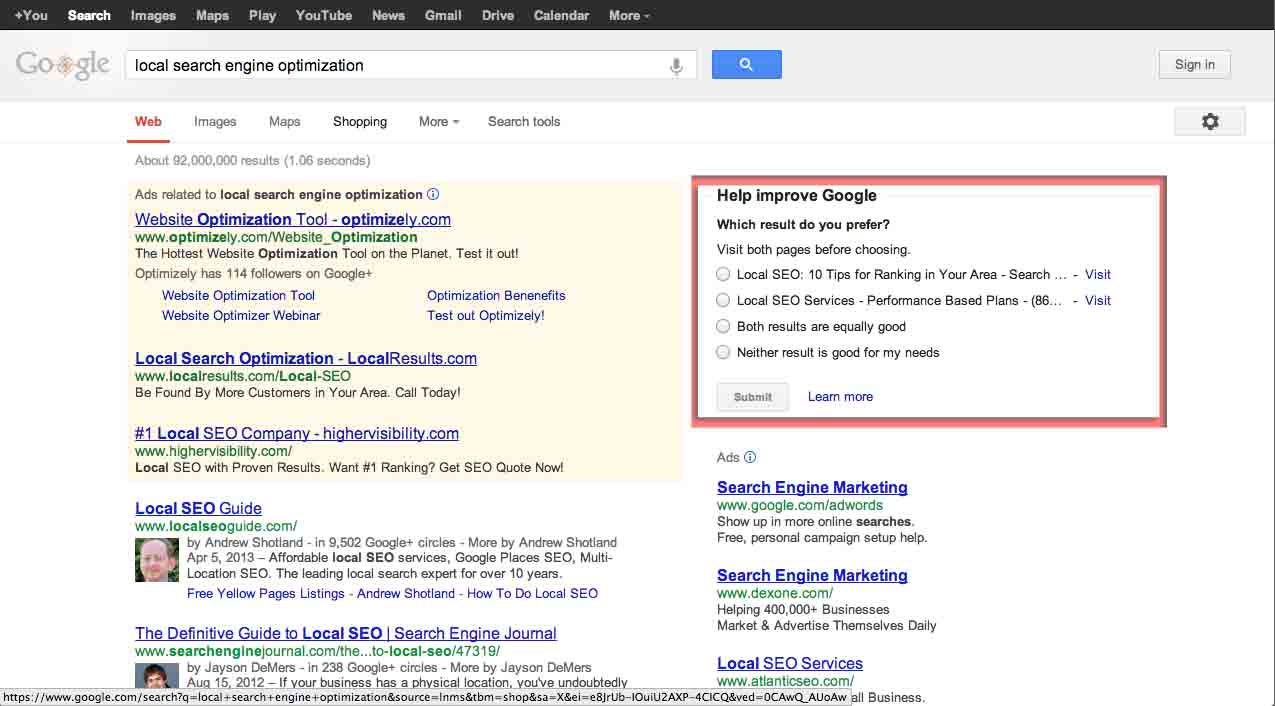Open the 'Website Optimizer Webinar' sitelink
Screen dimensions: 1275x706
point(241,315)
